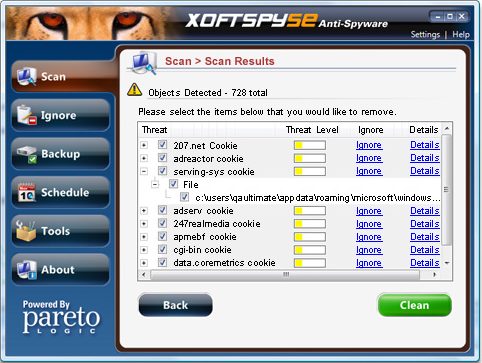The width and height of the screenshot is (482, 363).
Task: Open the Tools toolbox icon
Action: click(26, 231)
